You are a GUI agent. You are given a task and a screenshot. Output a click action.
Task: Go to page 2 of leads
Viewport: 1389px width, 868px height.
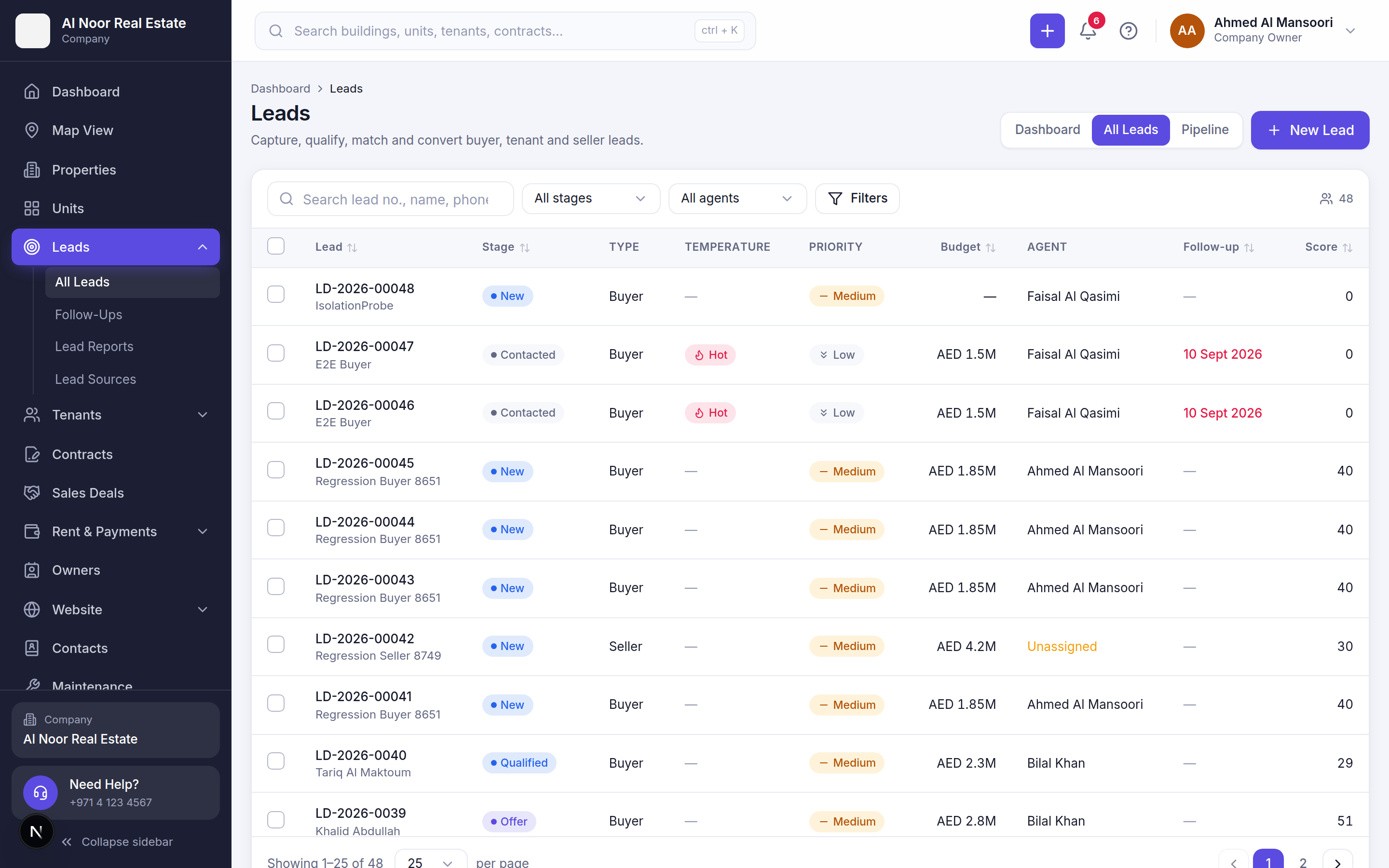(1303, 862)
